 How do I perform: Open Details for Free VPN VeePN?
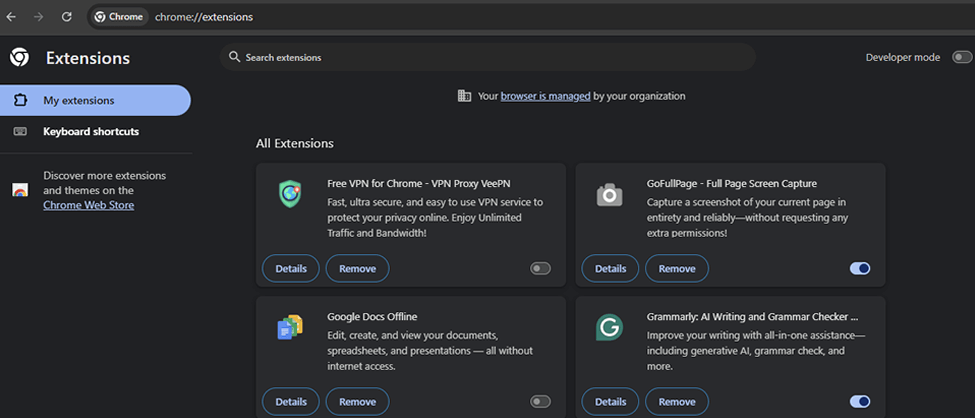click(x=291, y=269)
